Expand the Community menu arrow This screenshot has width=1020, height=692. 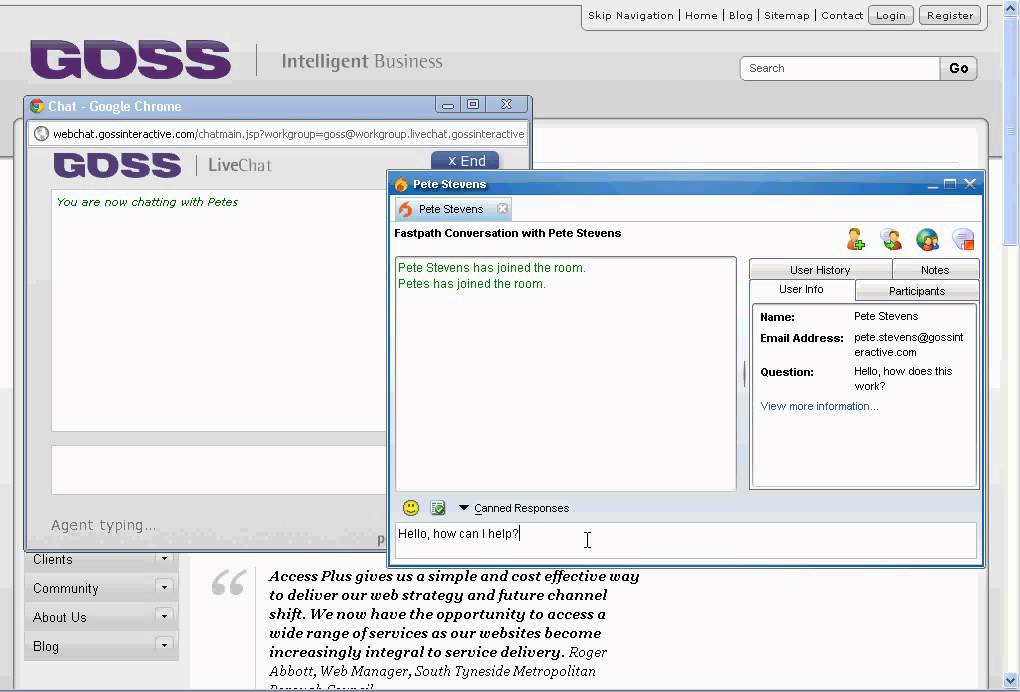pos(165,587)
